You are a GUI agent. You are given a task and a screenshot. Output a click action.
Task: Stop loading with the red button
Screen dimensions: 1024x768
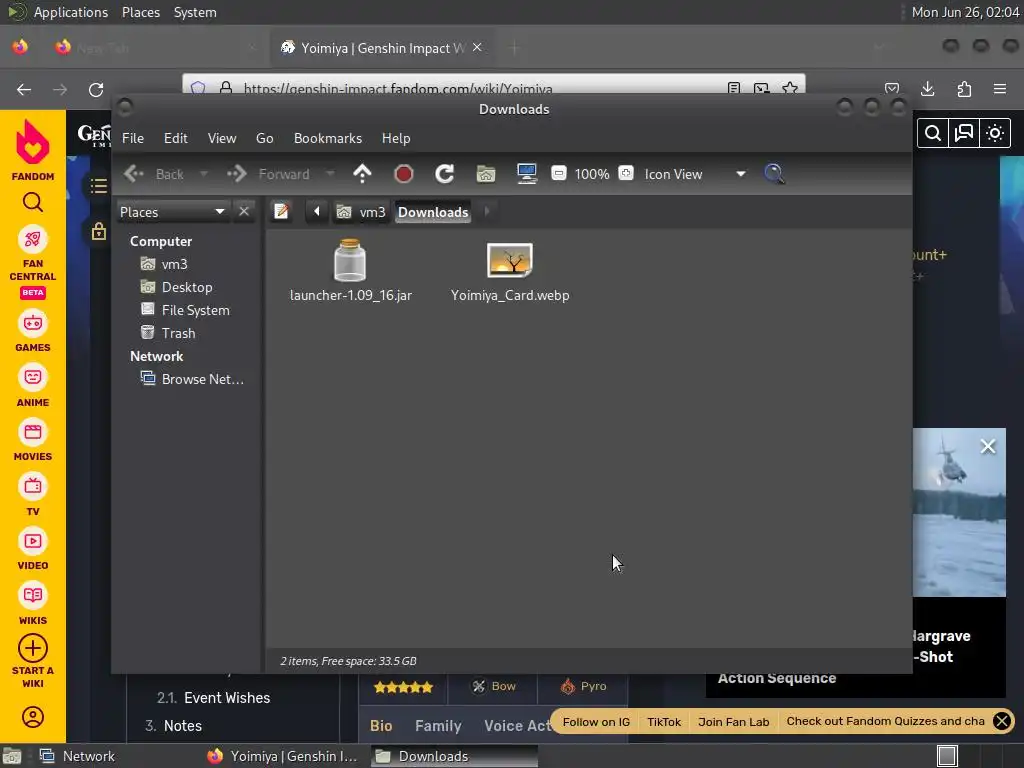pos(404,174)
